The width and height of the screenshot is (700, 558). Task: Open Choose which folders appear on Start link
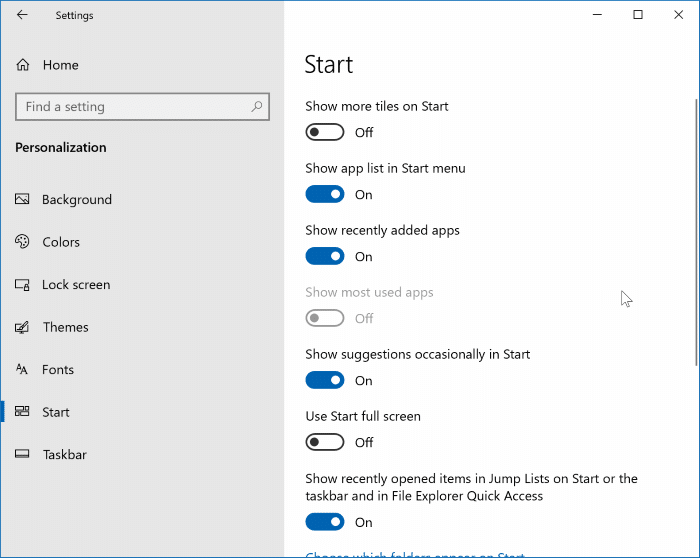(415, 554)
